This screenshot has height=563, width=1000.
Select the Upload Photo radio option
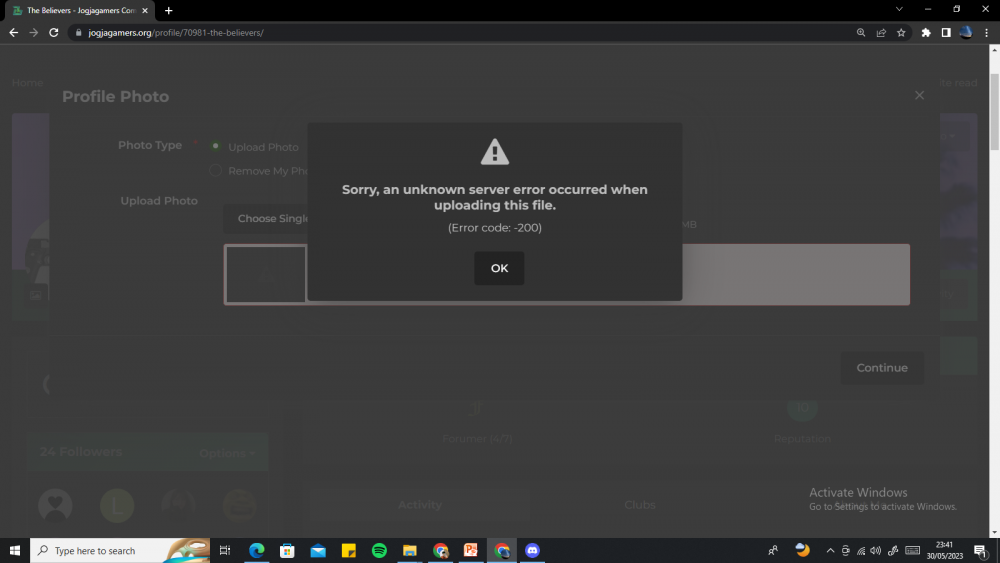point(216,146)
